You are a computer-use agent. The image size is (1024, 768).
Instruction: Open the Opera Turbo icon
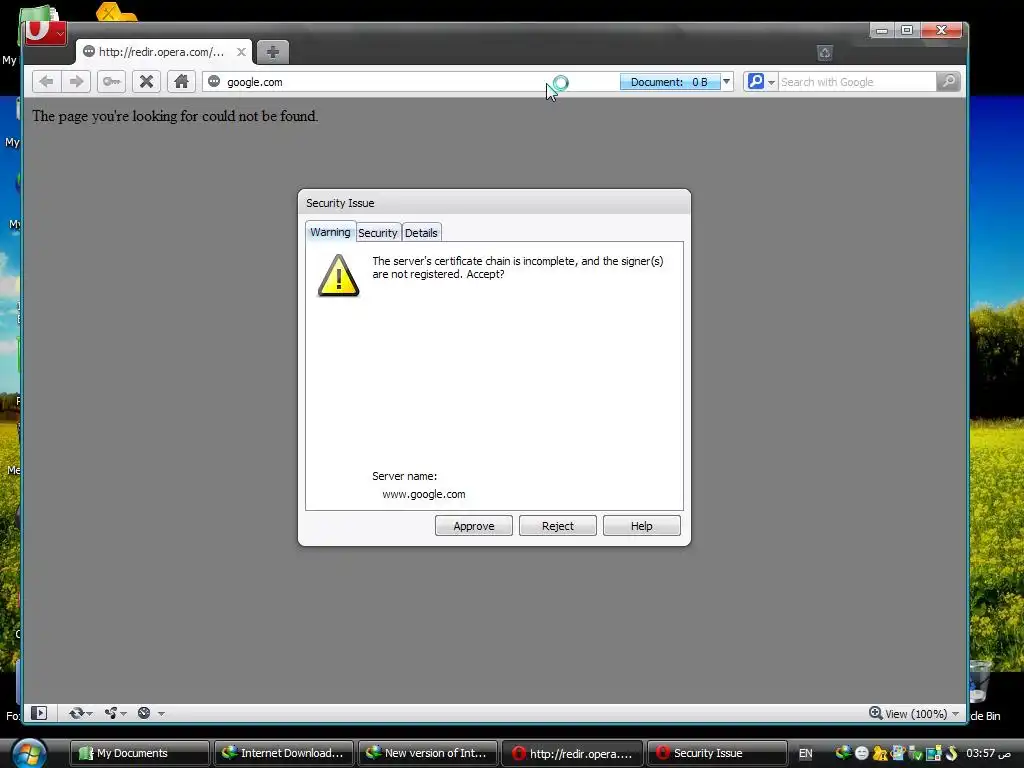pyautogui.click(x=144, y=713)
